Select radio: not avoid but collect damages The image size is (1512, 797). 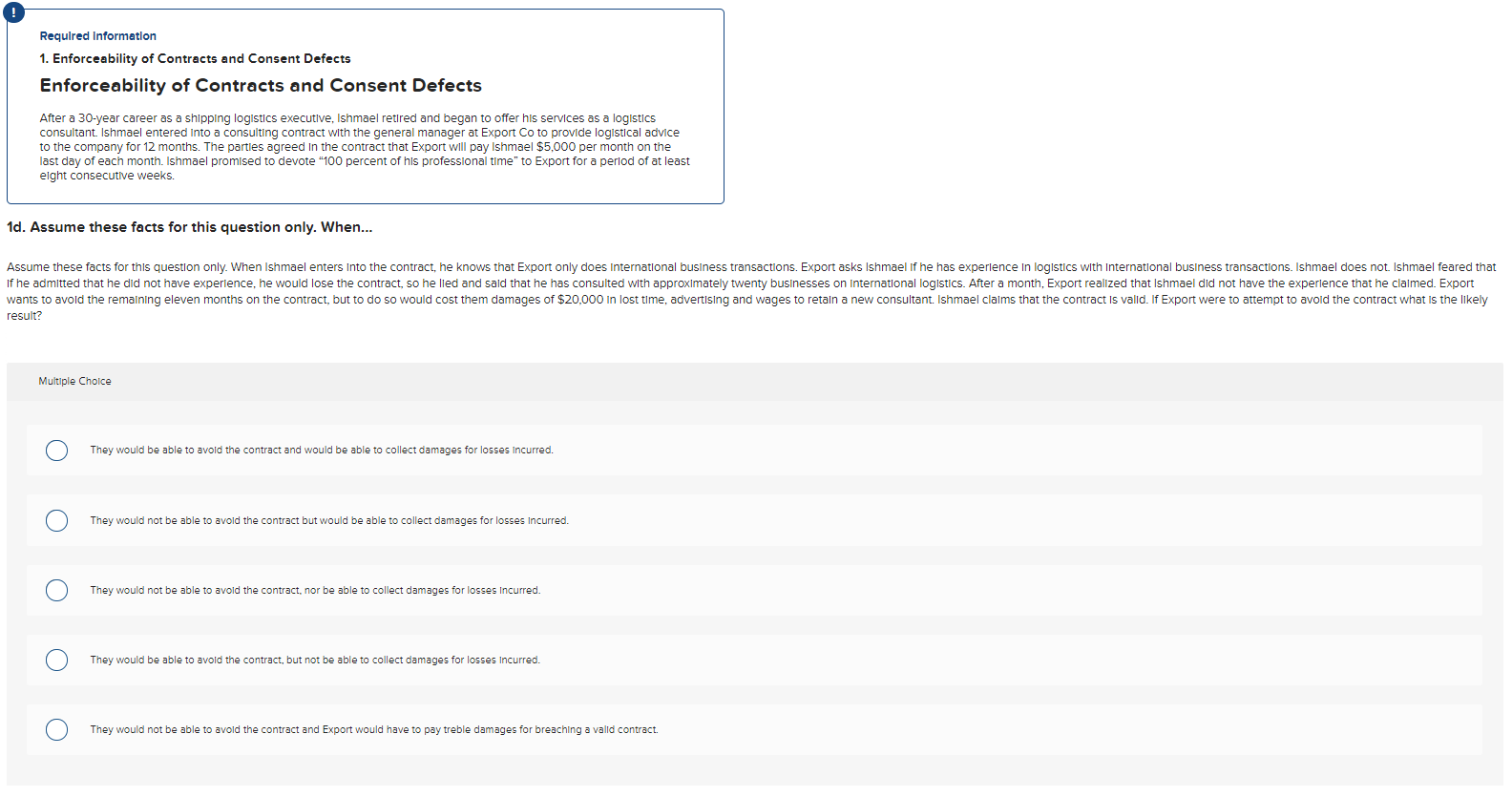click(x=57, y=520)
